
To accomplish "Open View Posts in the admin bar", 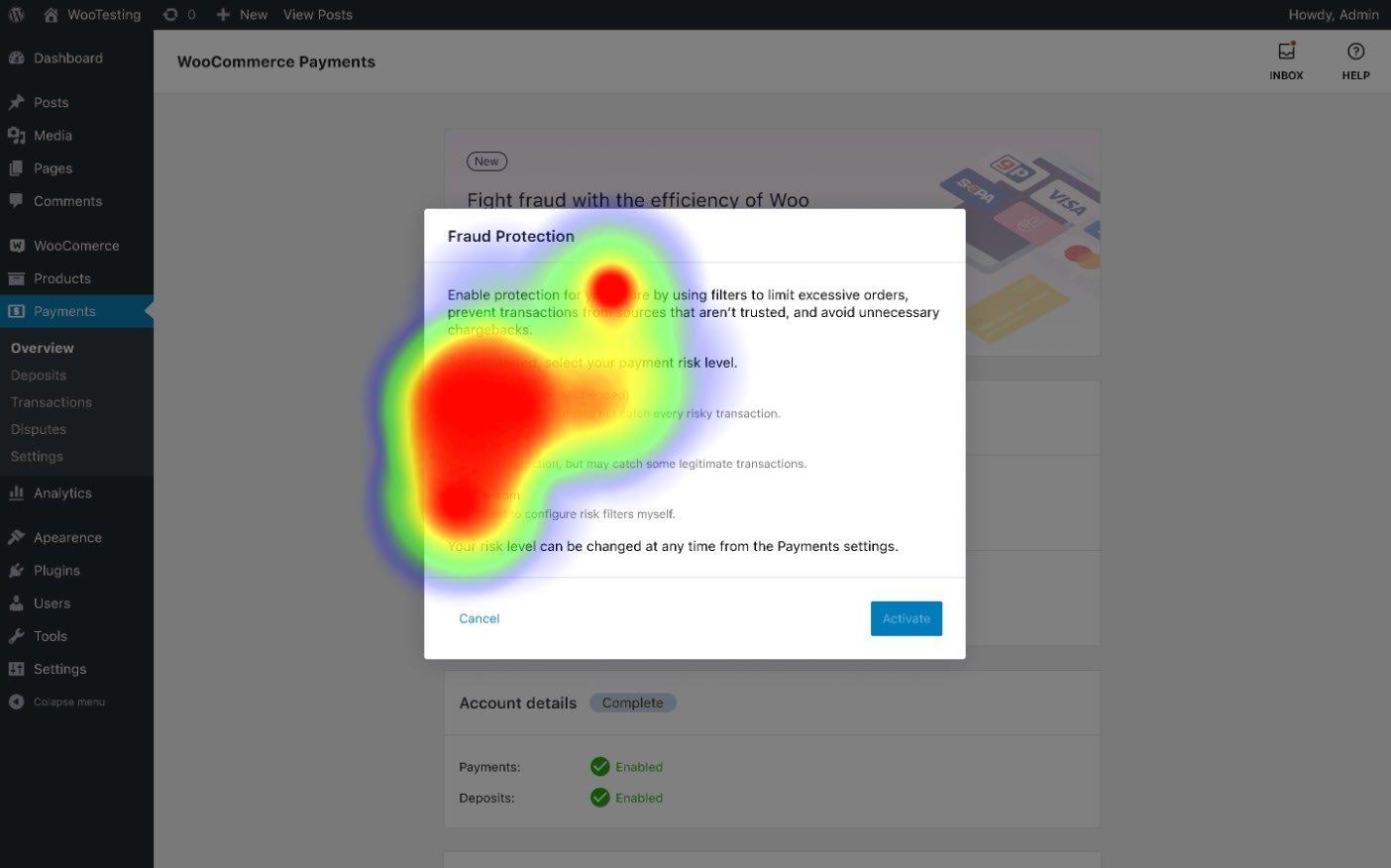I will coord(318,15).
